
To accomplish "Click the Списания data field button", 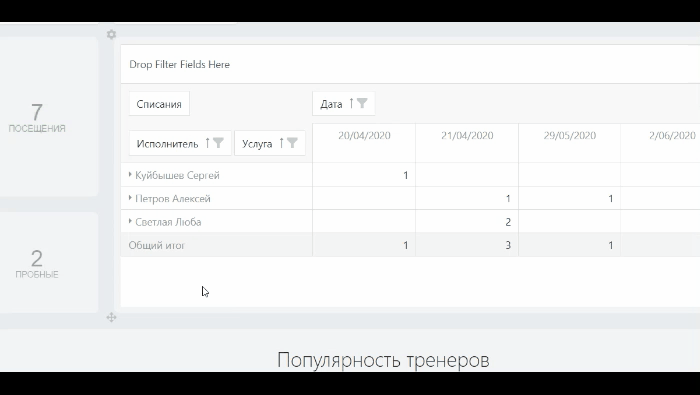I will 159,104.
